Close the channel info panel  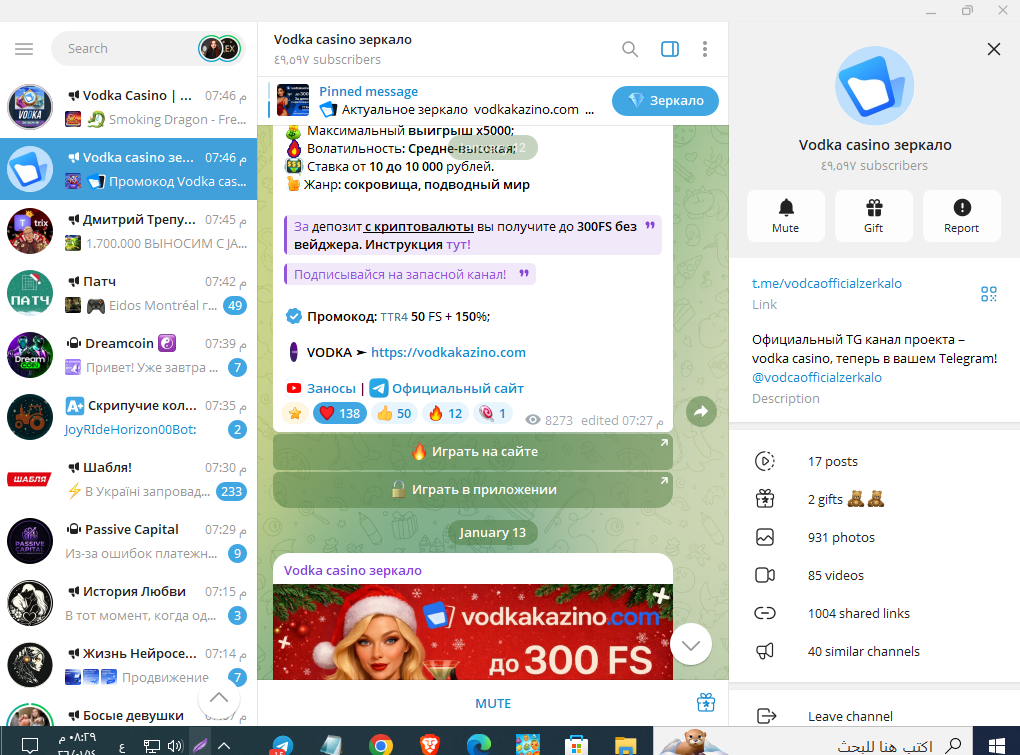[993, 49]
